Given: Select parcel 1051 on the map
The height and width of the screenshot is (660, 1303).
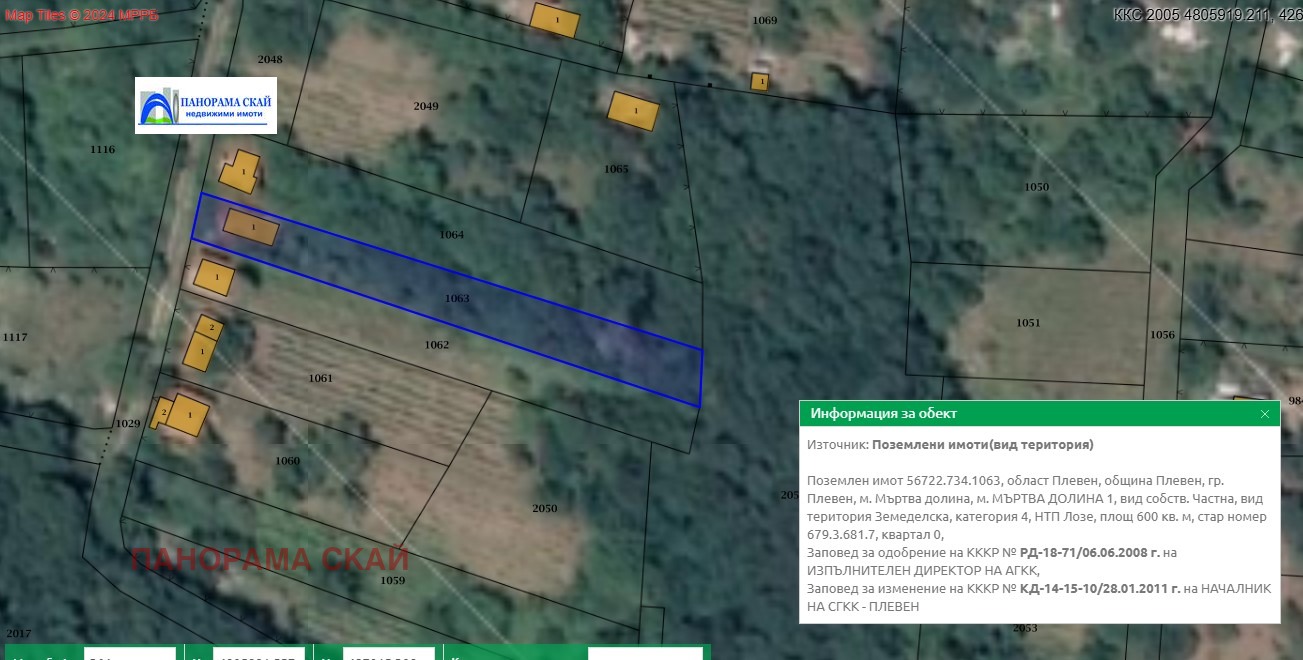Looking at the screenshot, I should [x=1028, y=323].
